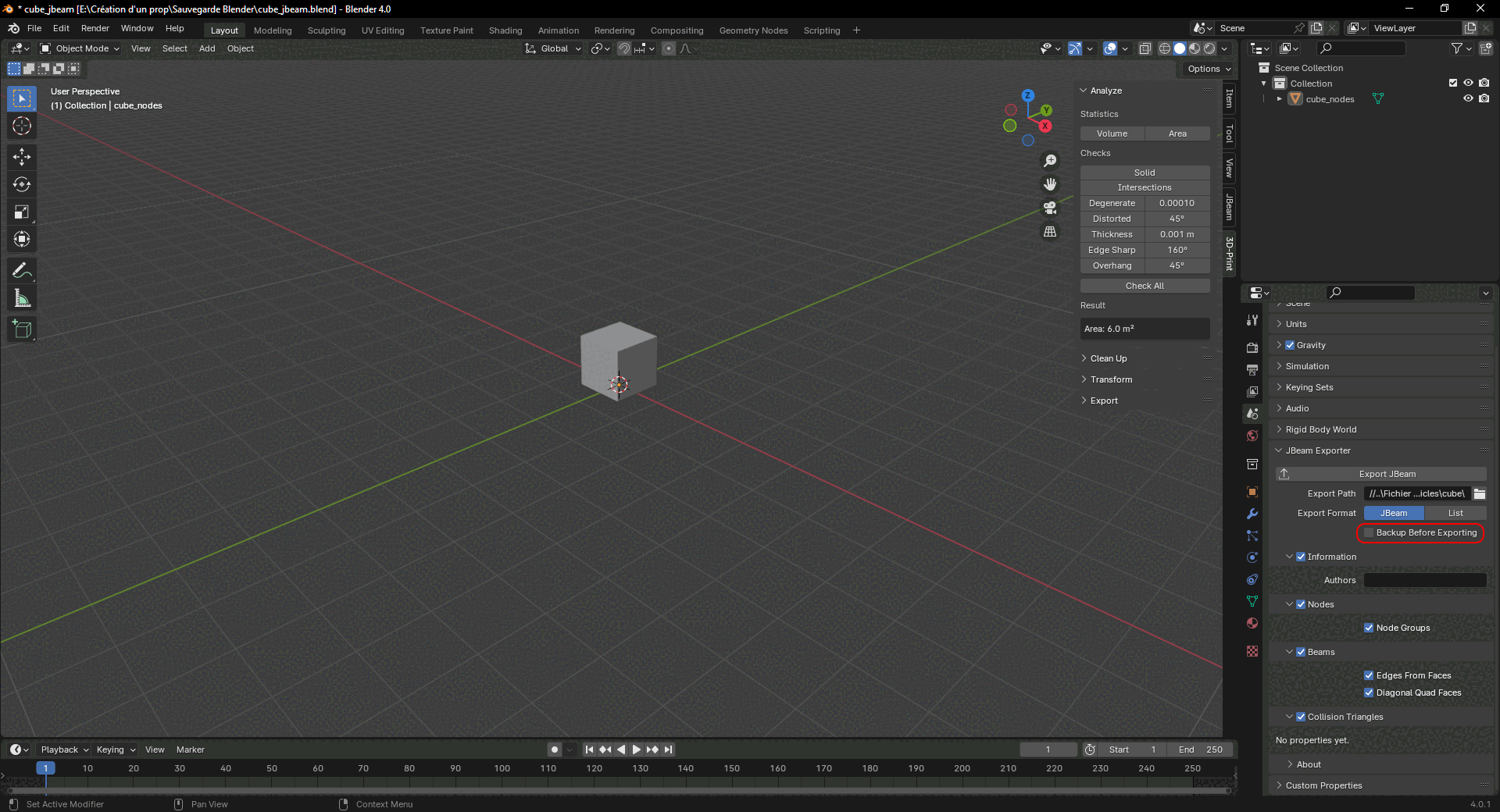Toggle Node Groups checkbox
This screenshot has width=1500, height=812.
click(1369, 628)
